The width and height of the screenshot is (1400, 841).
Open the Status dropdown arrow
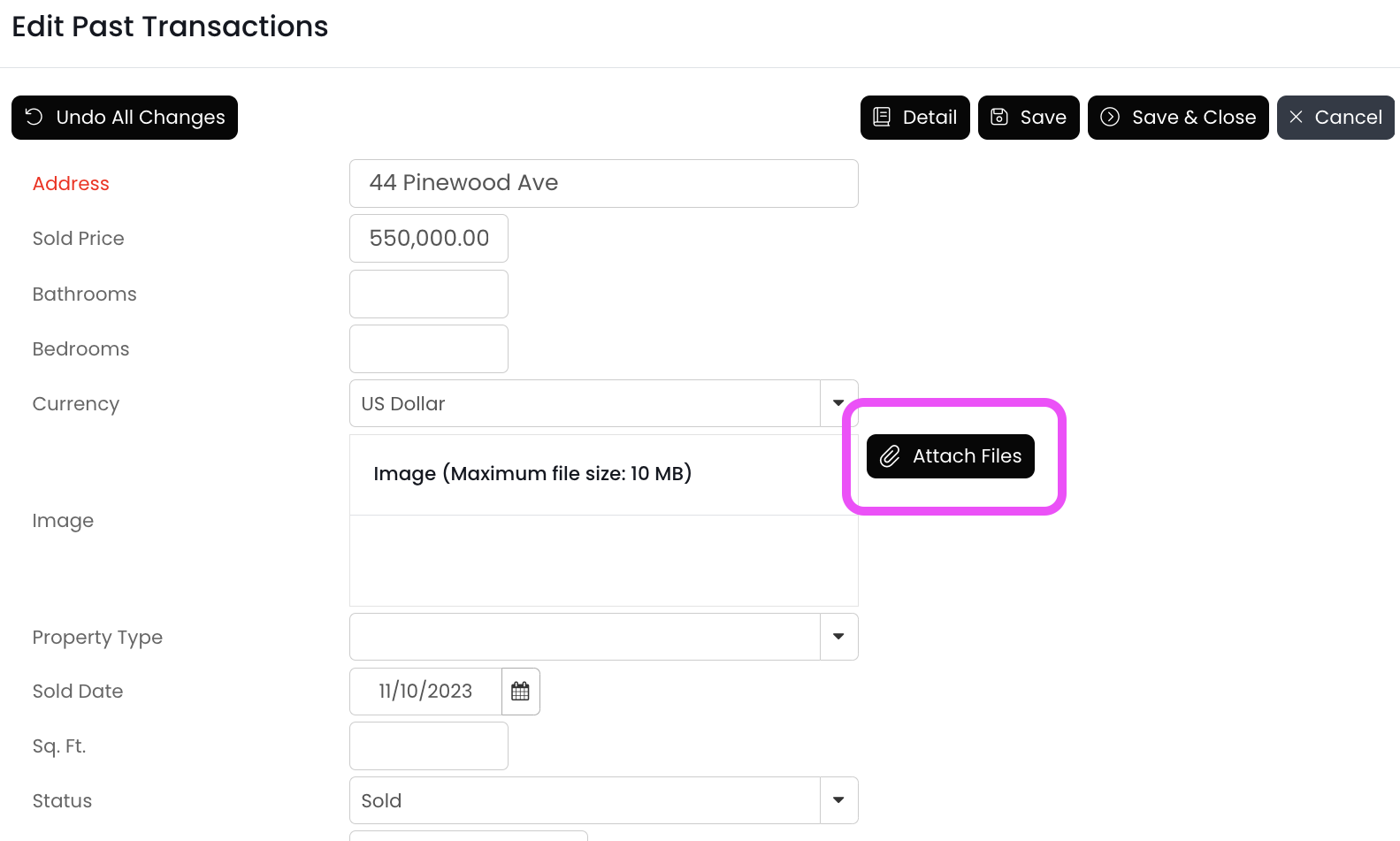[x=838, y=800]
